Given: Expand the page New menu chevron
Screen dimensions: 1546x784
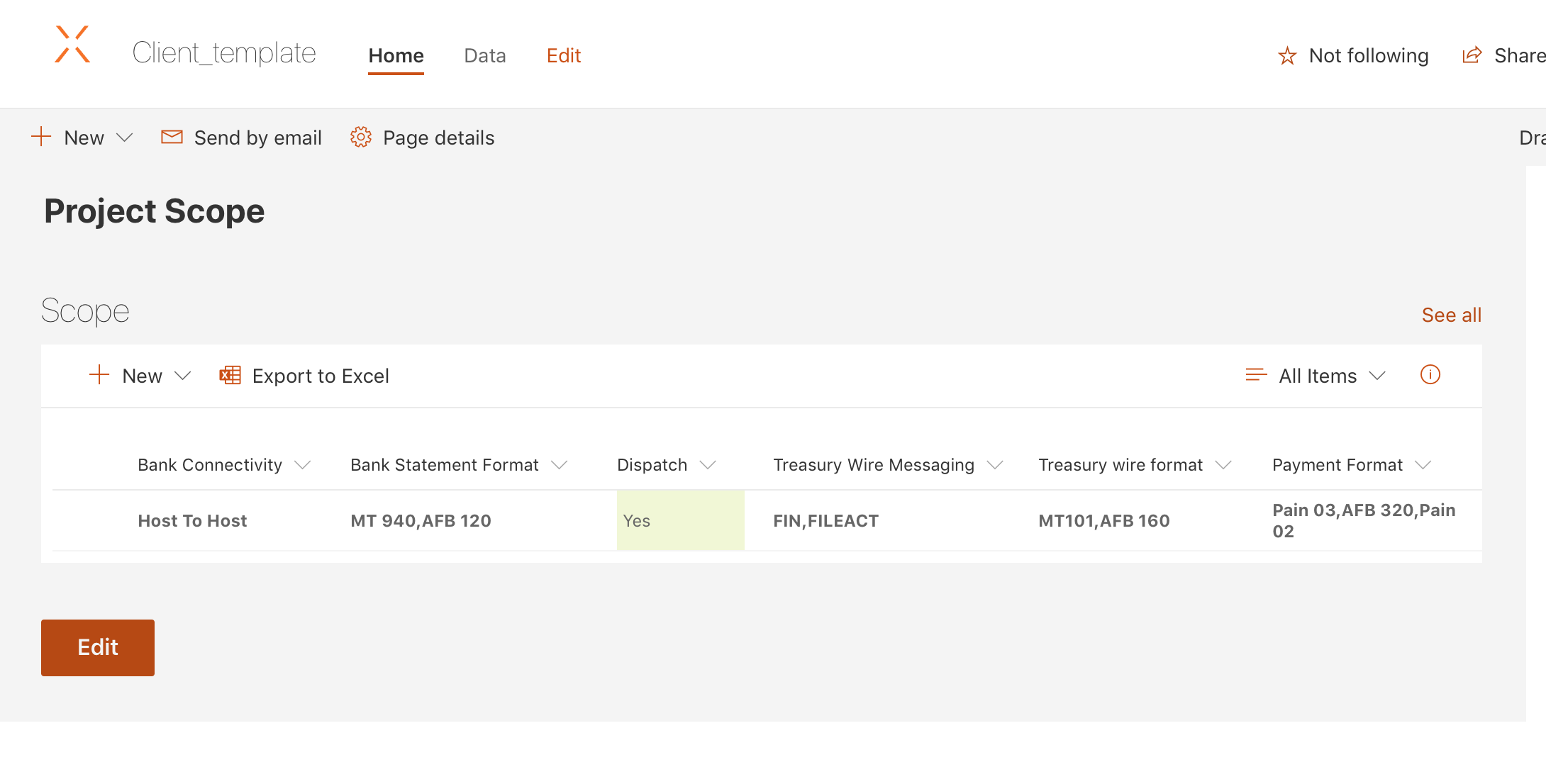Looking at the screenshot, I should [125, 138].
